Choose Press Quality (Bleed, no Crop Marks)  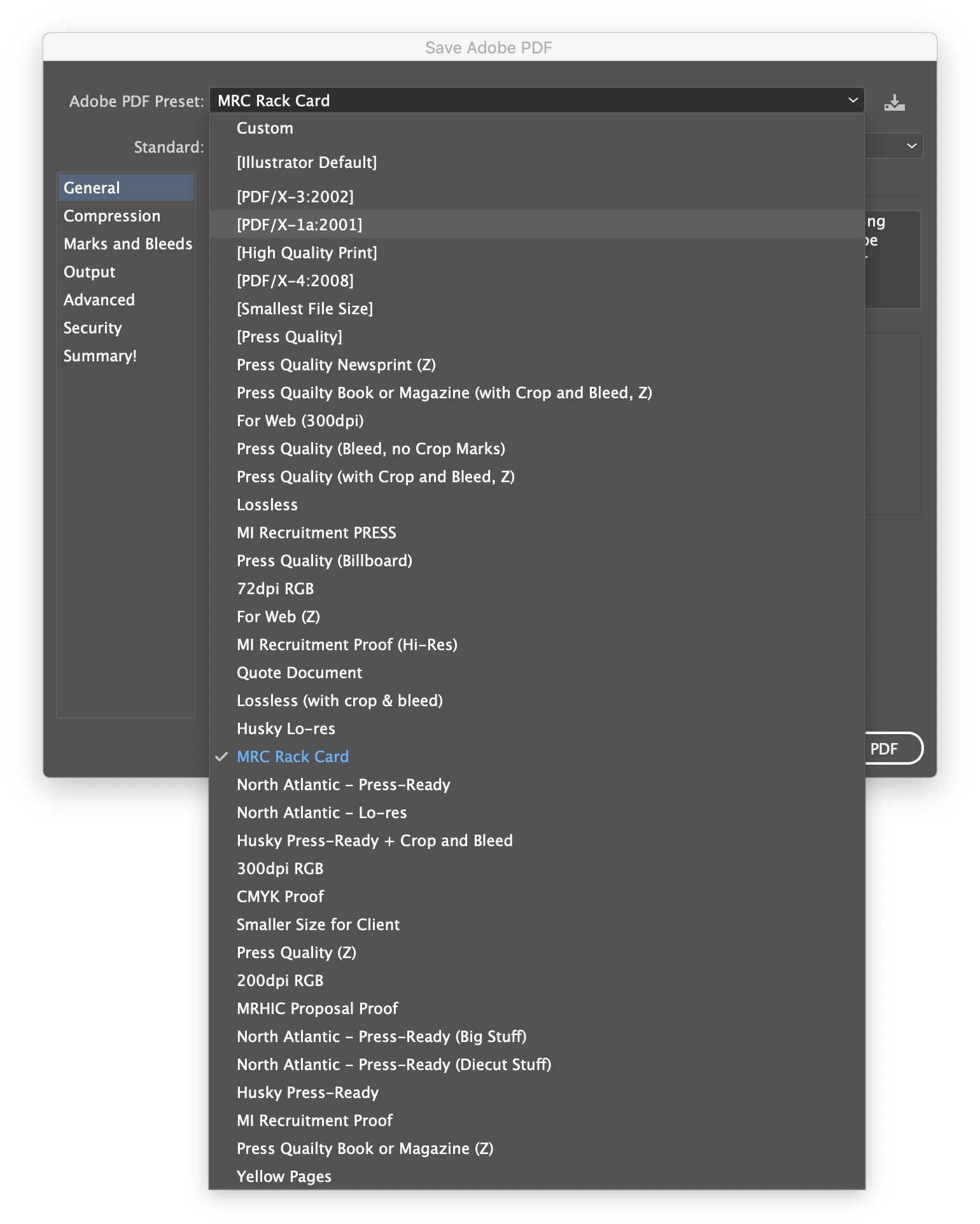coord(537,449)
